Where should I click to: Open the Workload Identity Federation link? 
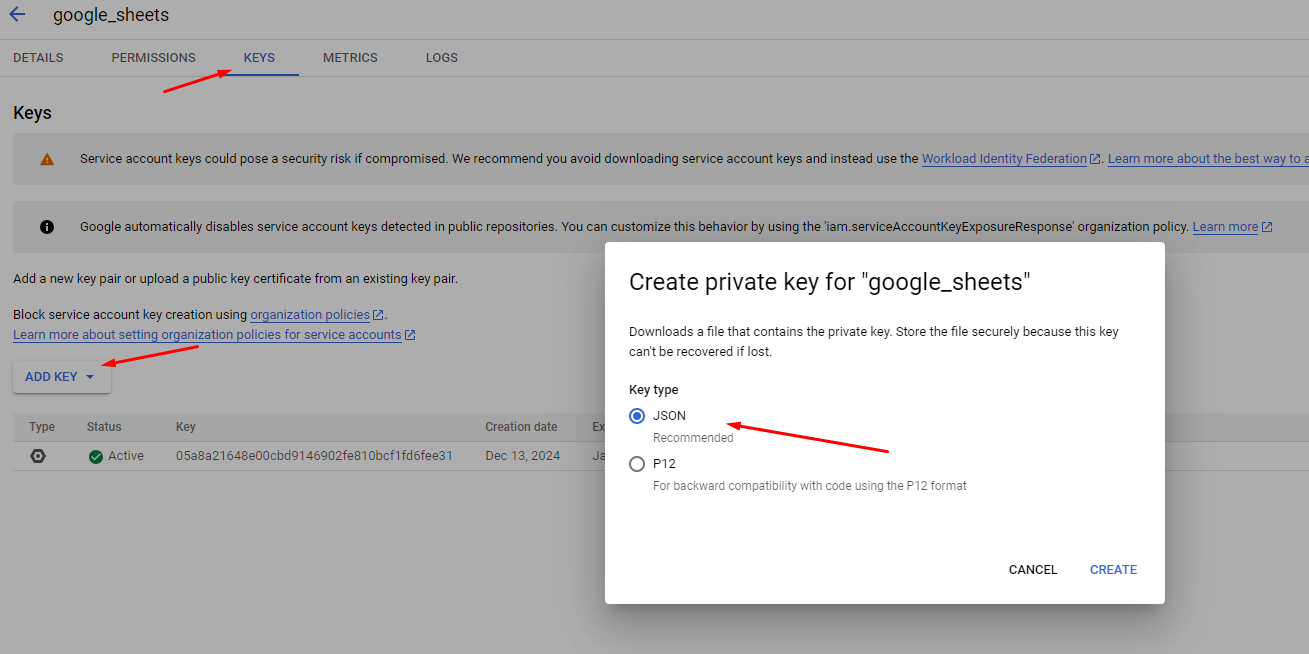(1005, 158)
